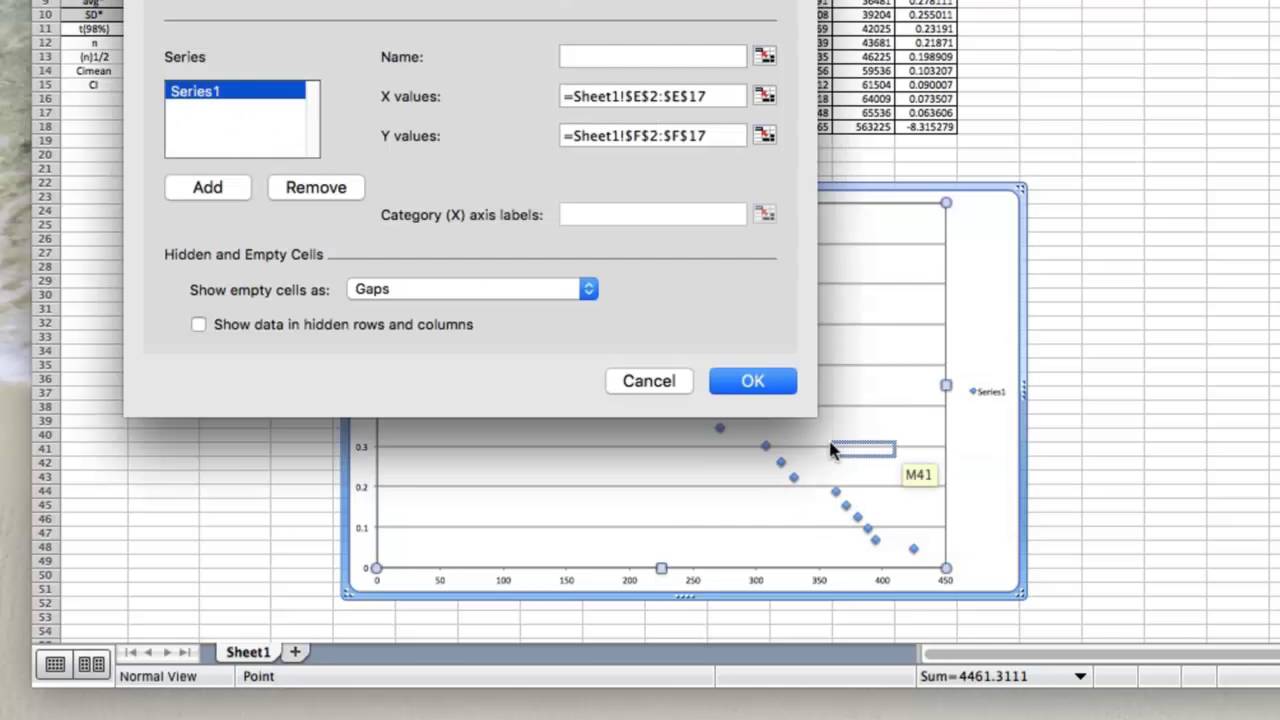The height and width of the screenshot is (720, 1280).
Task: Click the horizontal scrollbar of the spreadsheet
Action: [x=1100, y=653]
